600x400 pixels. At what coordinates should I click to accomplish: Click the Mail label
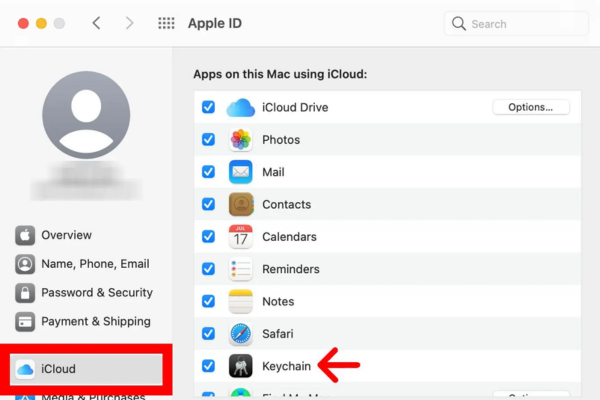pos(273,172)
